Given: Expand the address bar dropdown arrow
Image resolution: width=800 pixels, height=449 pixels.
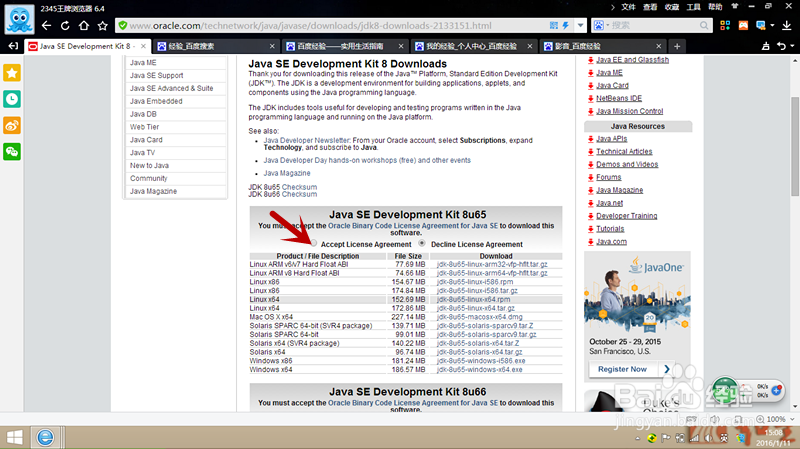Looking at the screenshot, I should point(580,25).
